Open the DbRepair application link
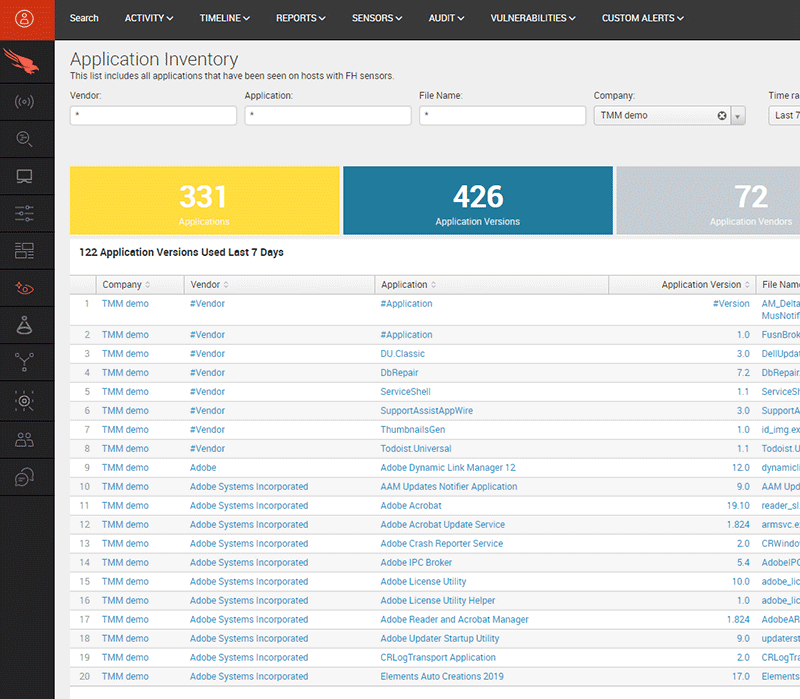This screenshot has width=800, height=699. pos(399,372)
